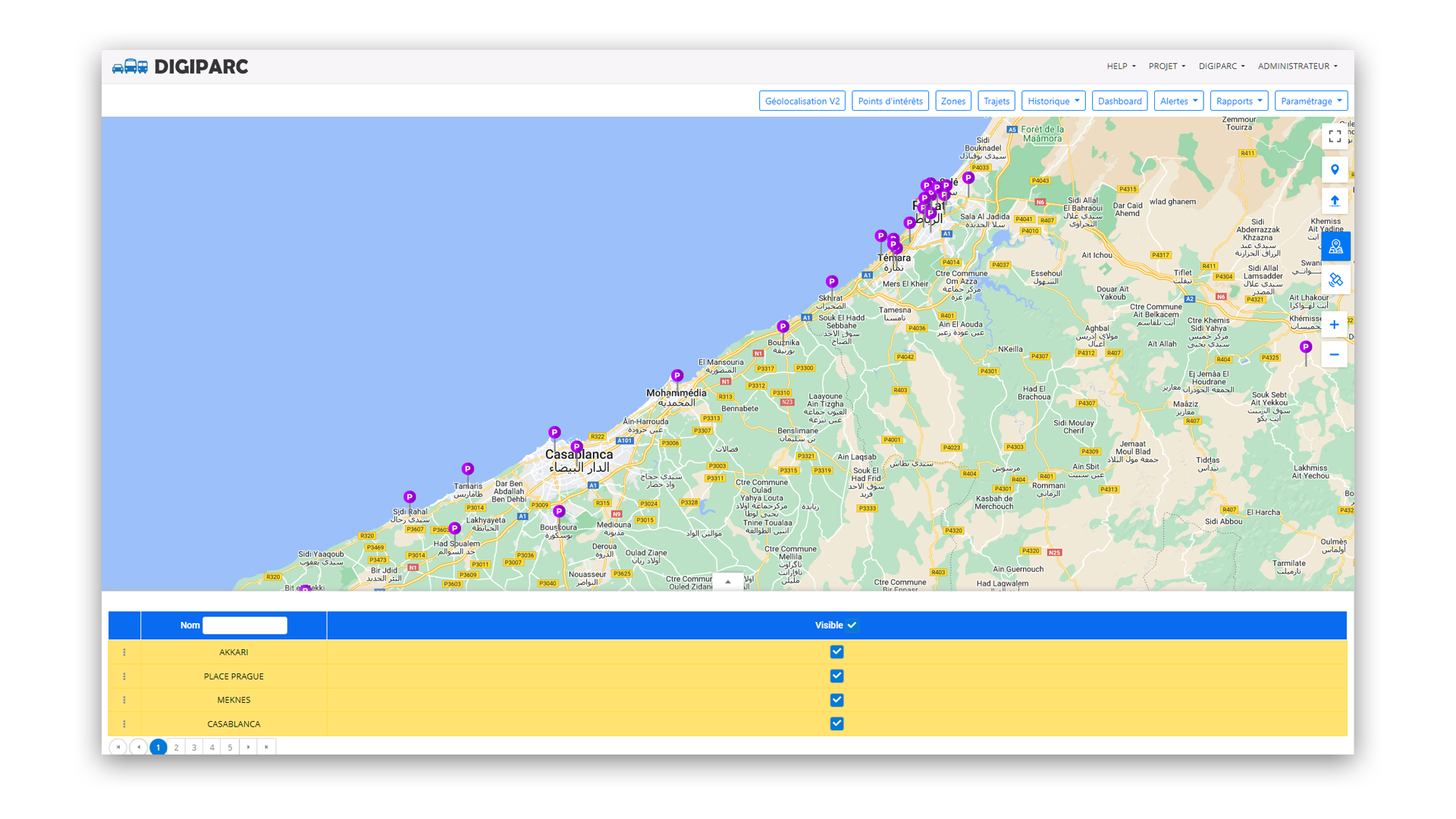Viewport: 1456px width, 819px height.
Task: Collapse the map with the bottom arrow handle
Action: point(728,582)
